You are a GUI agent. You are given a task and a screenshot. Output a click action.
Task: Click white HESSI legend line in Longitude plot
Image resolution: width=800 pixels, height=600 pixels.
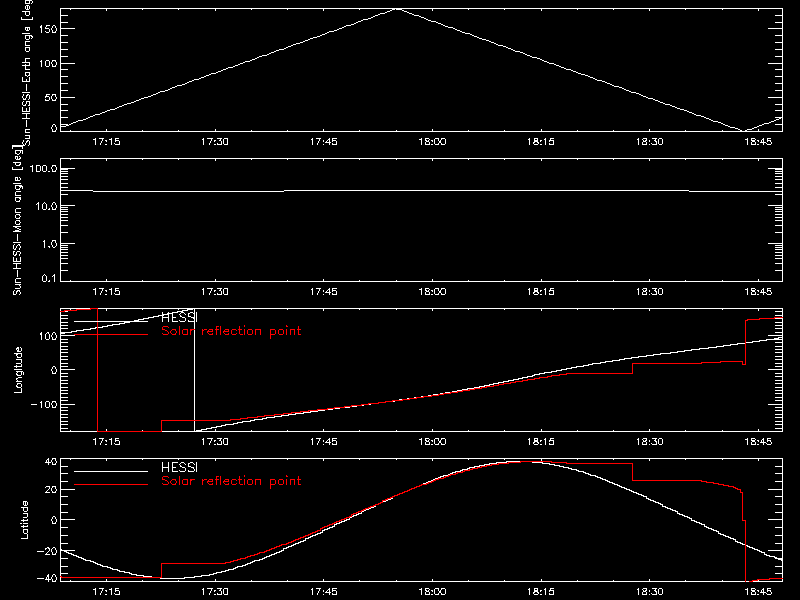click(111, 321)
